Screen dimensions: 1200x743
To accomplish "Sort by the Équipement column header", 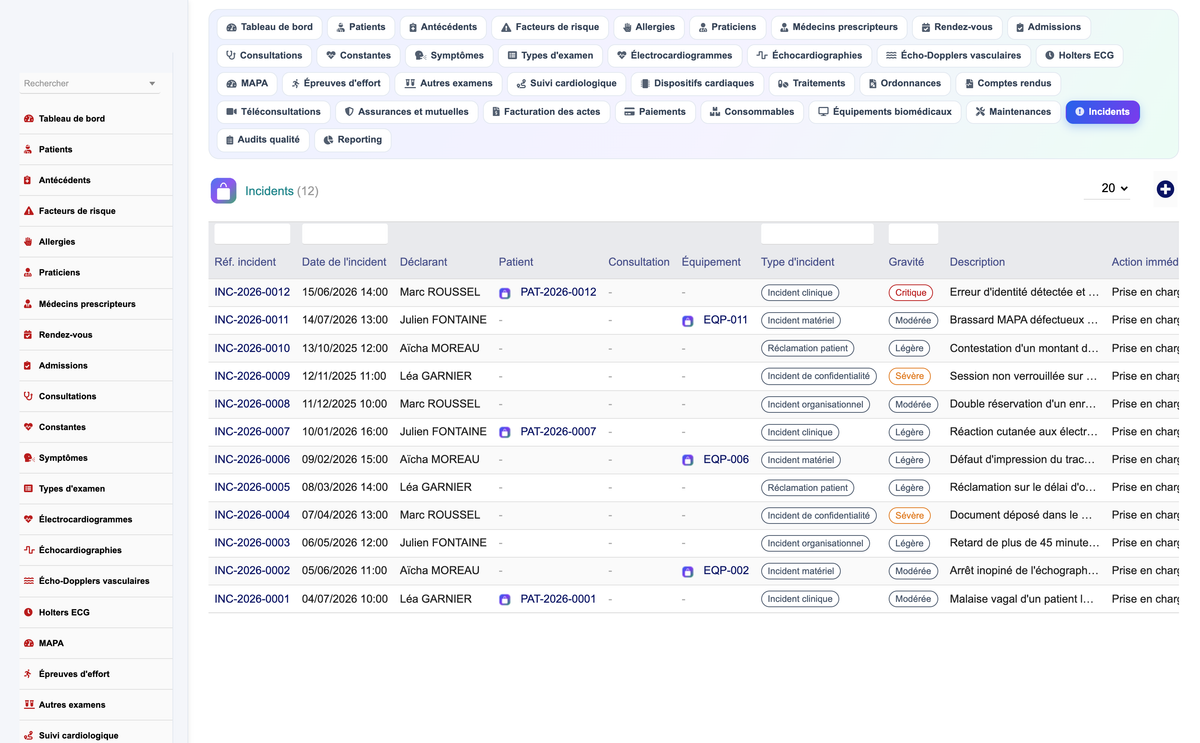I will point(711,262).
